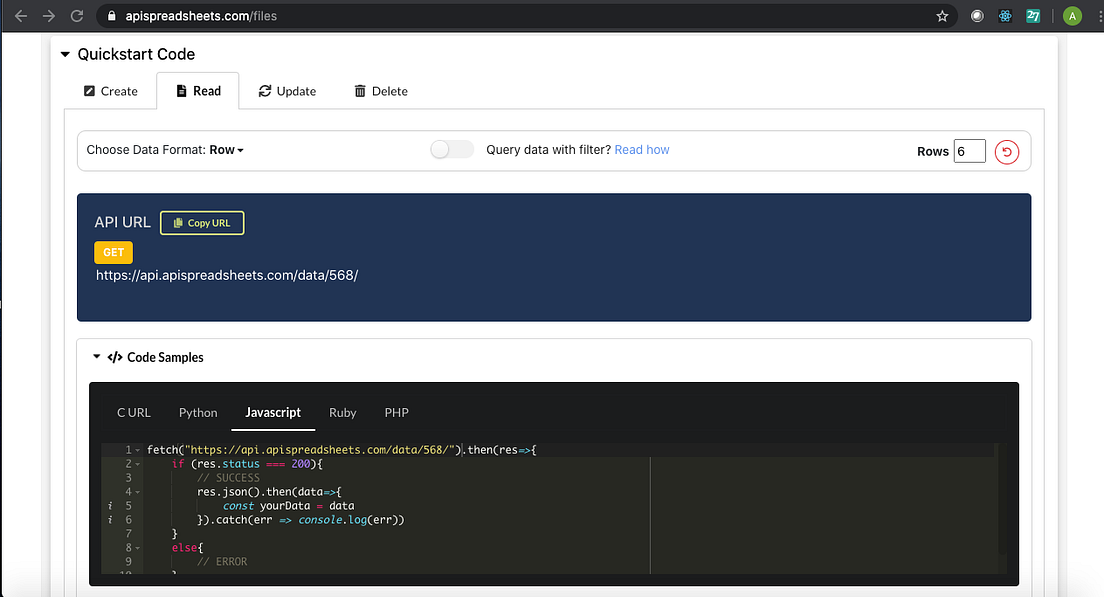Click the code brackets icon beside Code Samples
This screenshot has height=597, width=1104.
pos(115,357)
